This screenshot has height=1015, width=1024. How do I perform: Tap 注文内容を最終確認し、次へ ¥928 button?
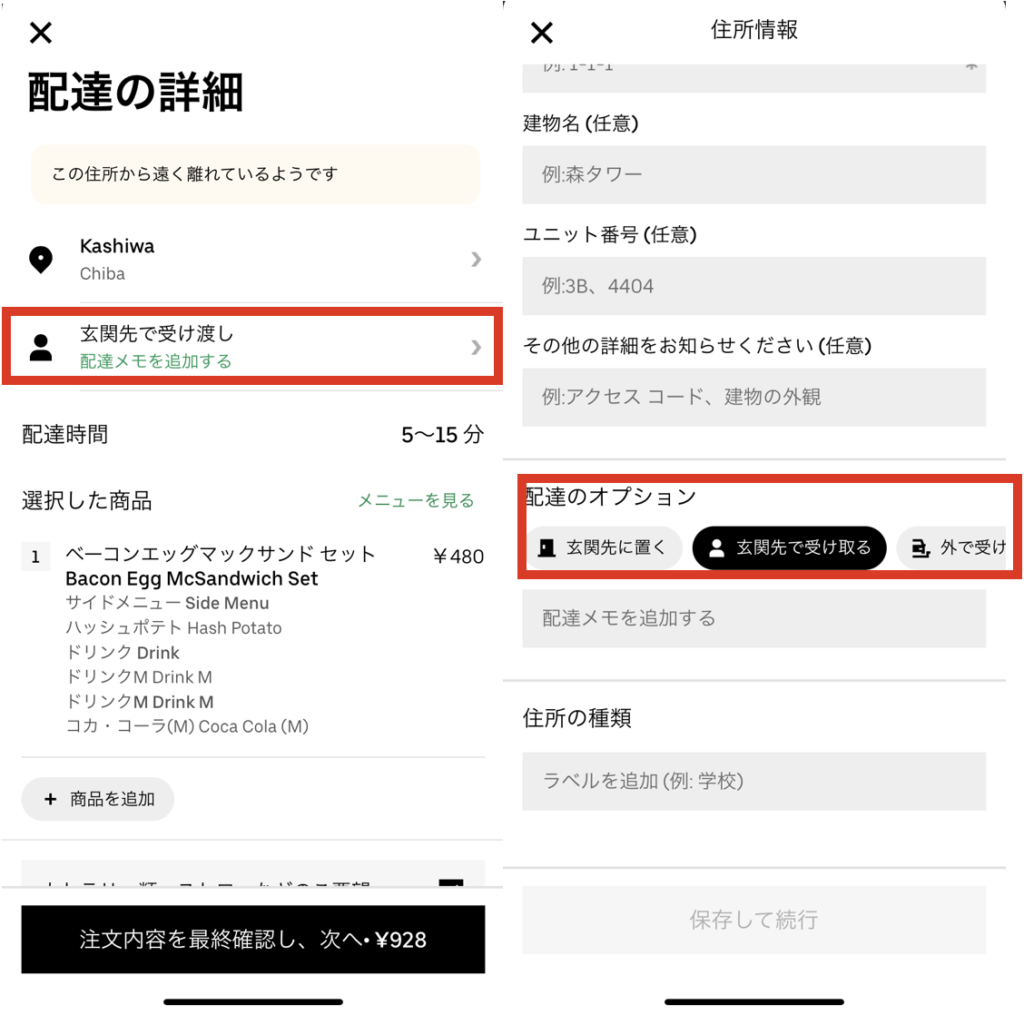click(x=253, y=939)
